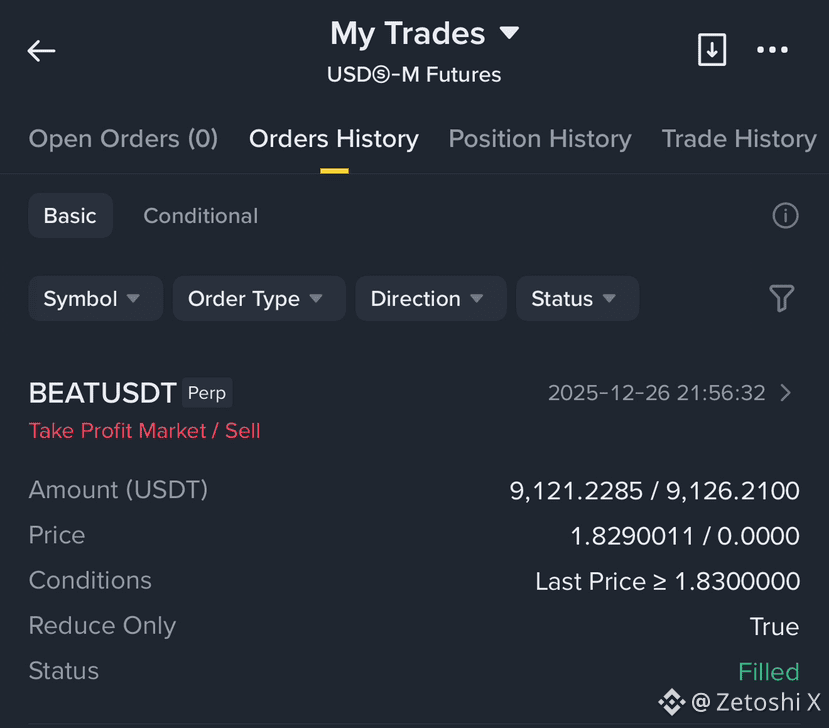
Task: Open the Order Type filter dropdown
Action: click(x=259, y=299)
